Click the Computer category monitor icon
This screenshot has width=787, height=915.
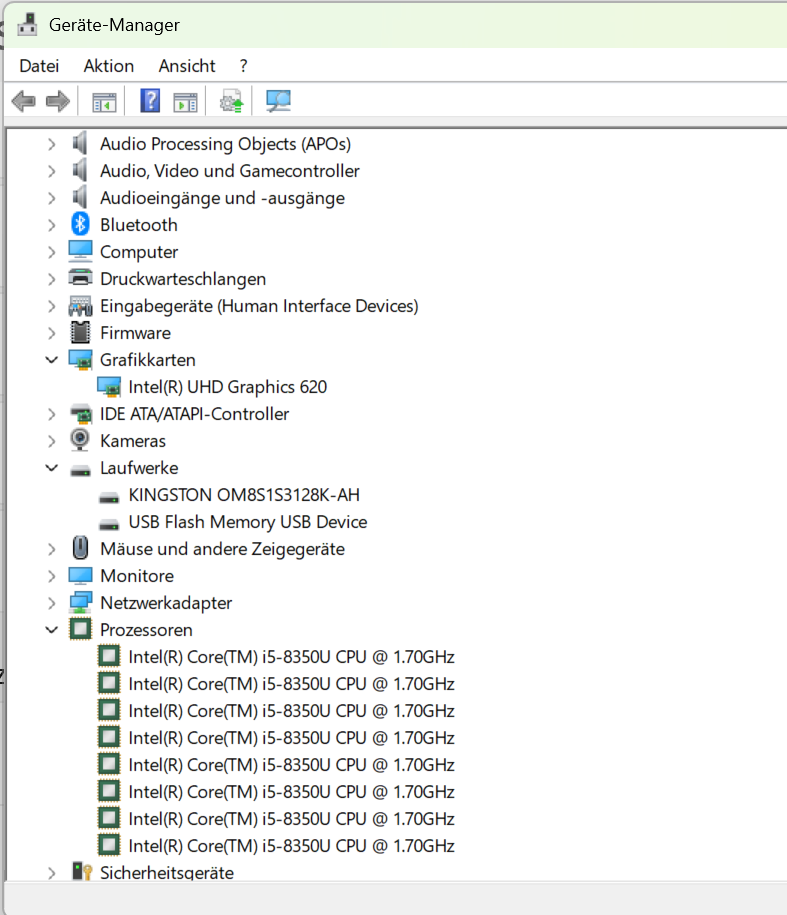click(80, 252)
